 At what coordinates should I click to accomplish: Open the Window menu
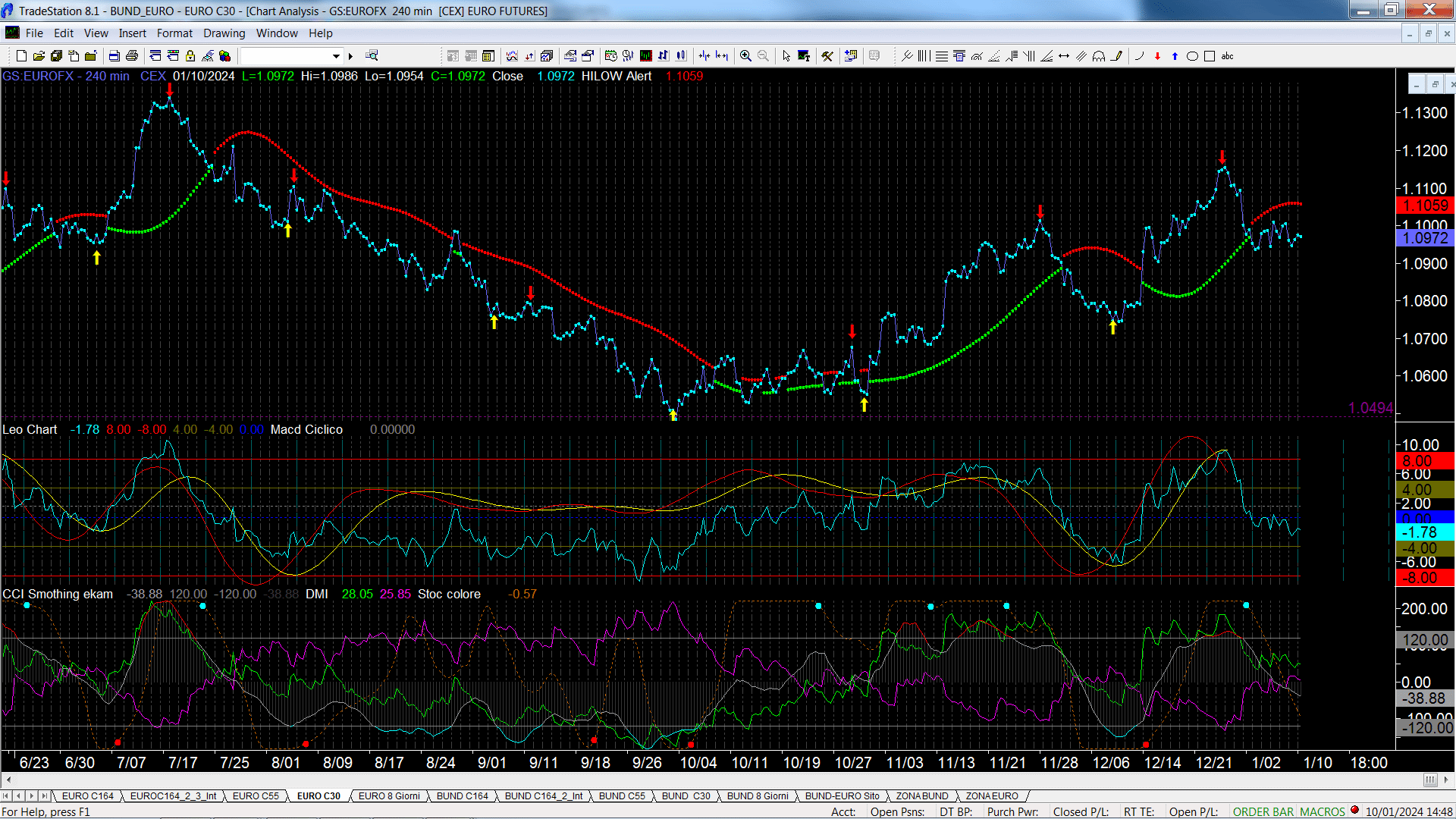[x=277, y=33]
